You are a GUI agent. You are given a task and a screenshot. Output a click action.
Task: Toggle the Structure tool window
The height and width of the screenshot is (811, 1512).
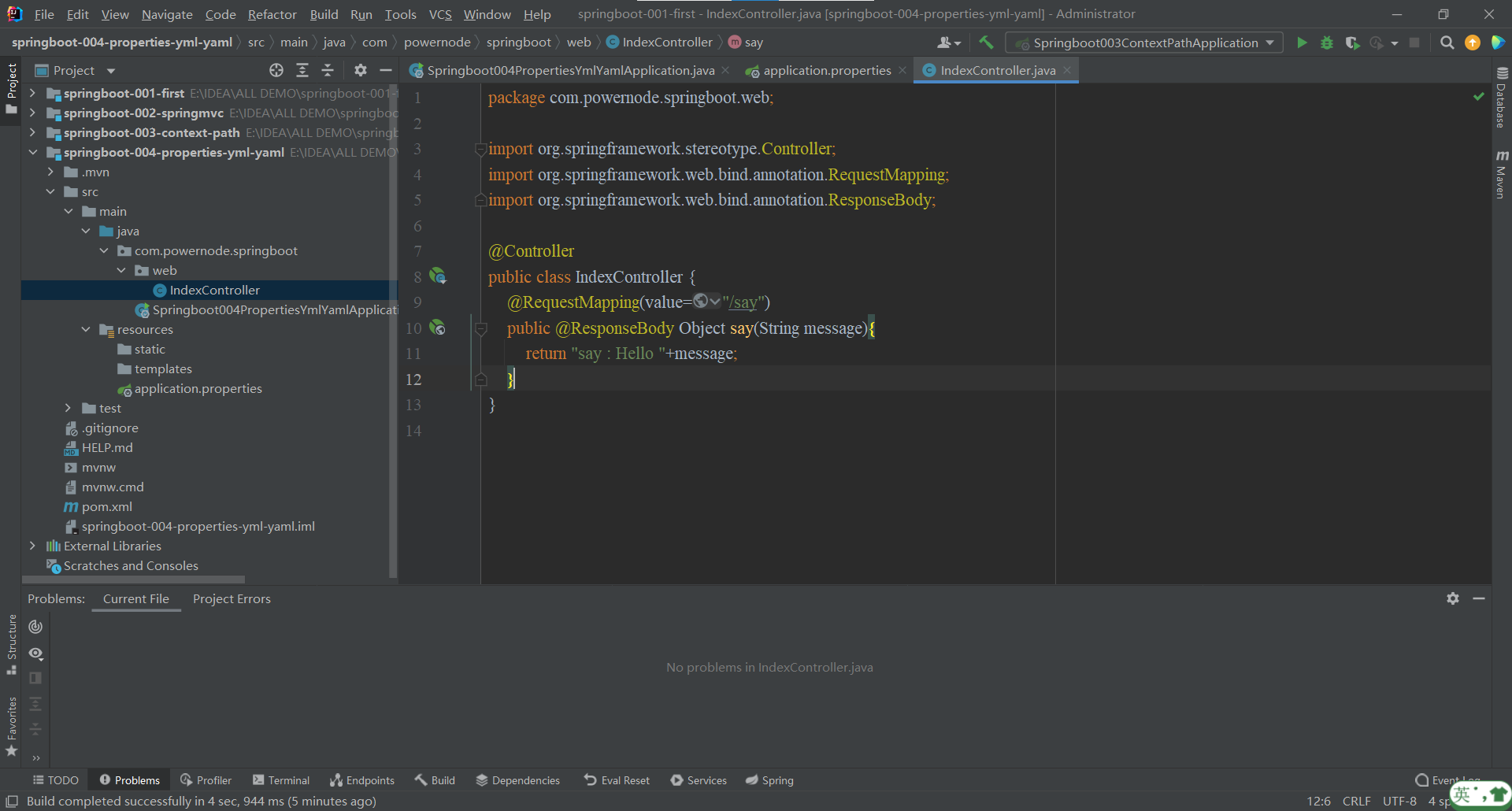coord(11,644)
